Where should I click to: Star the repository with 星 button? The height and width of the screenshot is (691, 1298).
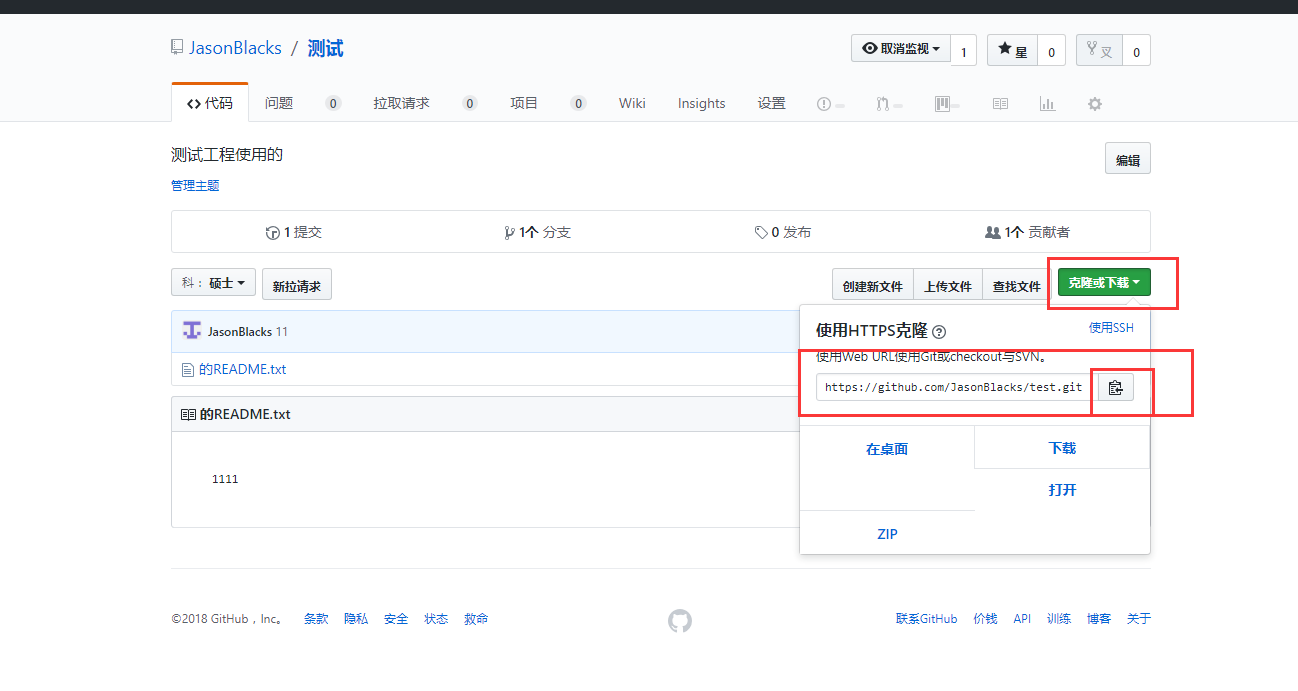(x=1012, y=50)
